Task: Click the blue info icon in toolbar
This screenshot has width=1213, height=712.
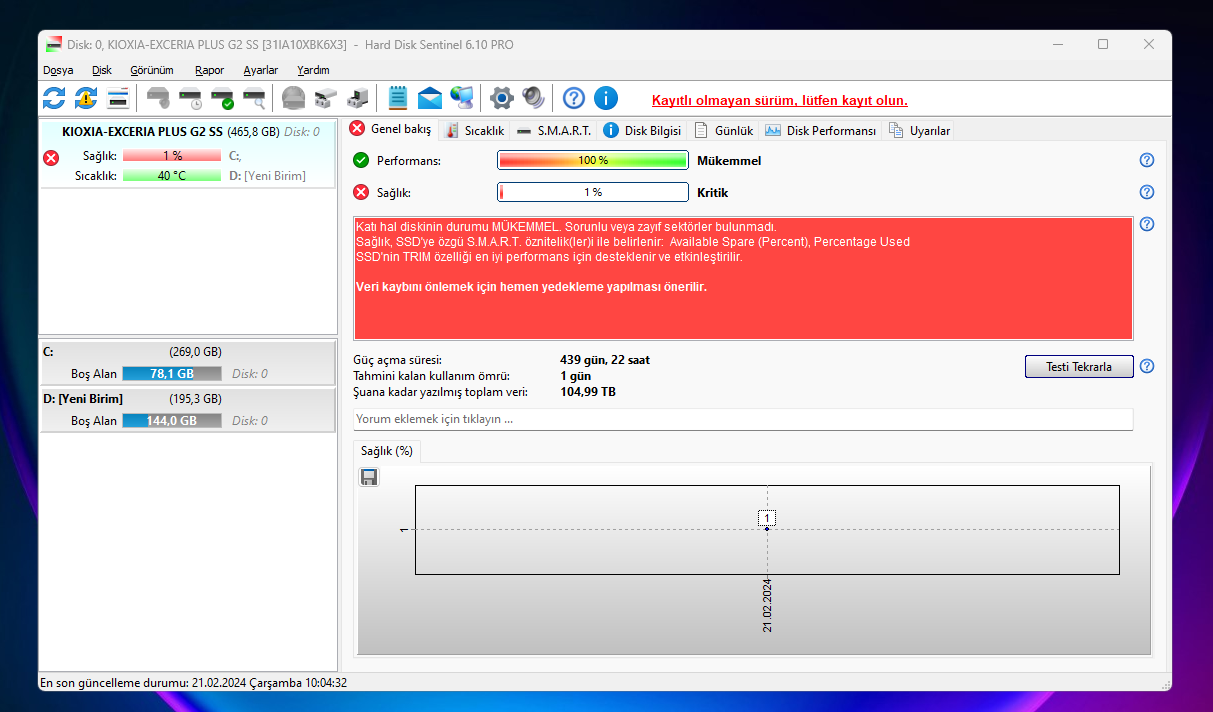Action: [606, 98]
